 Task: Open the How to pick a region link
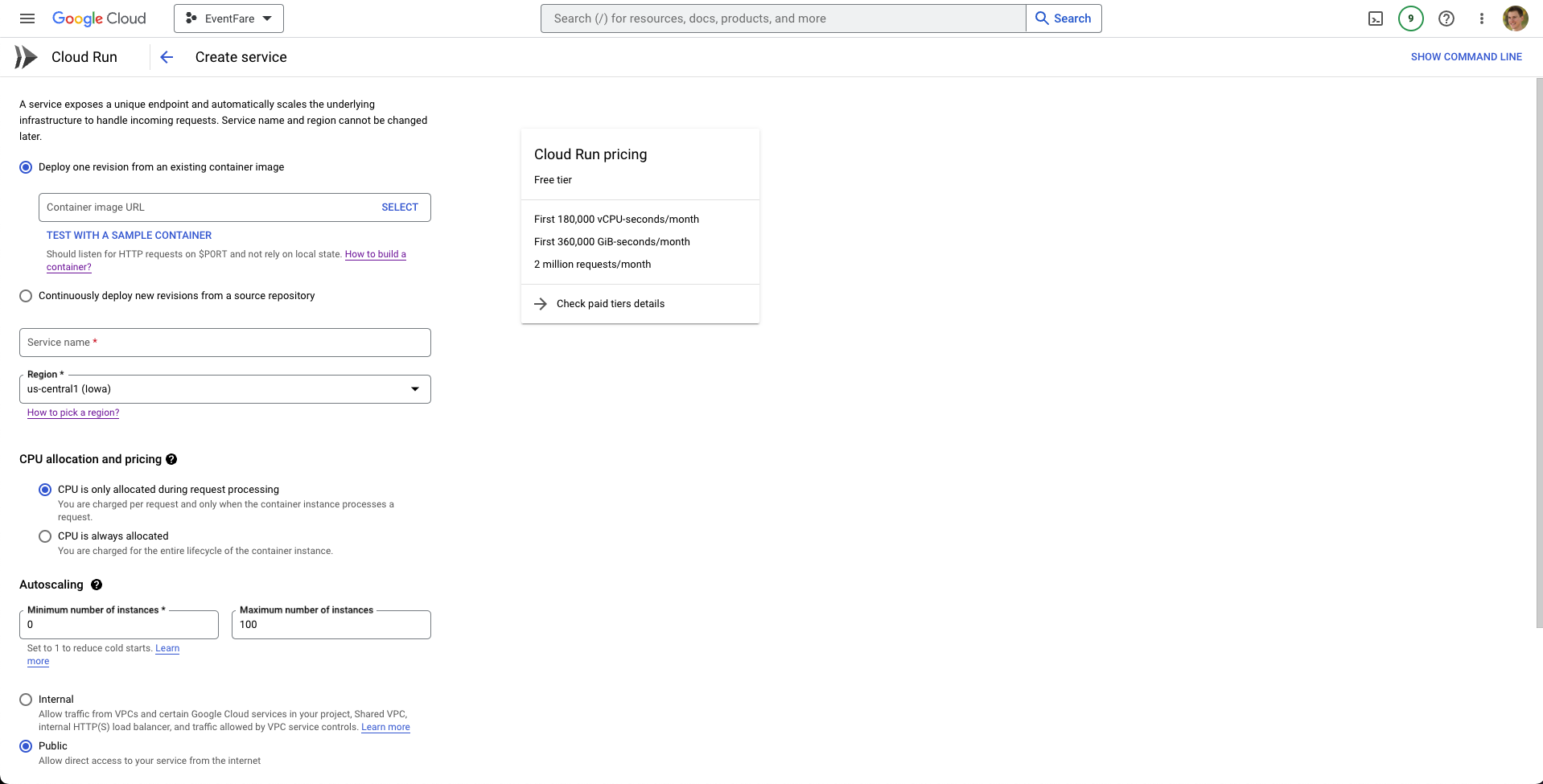click(72, 413)
